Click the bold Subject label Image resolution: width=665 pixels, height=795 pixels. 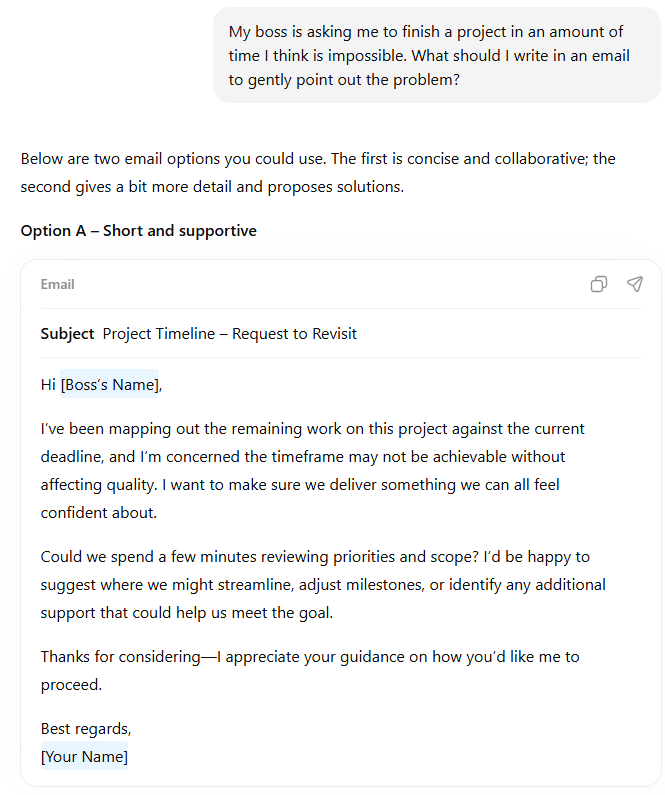pos(67,334)
